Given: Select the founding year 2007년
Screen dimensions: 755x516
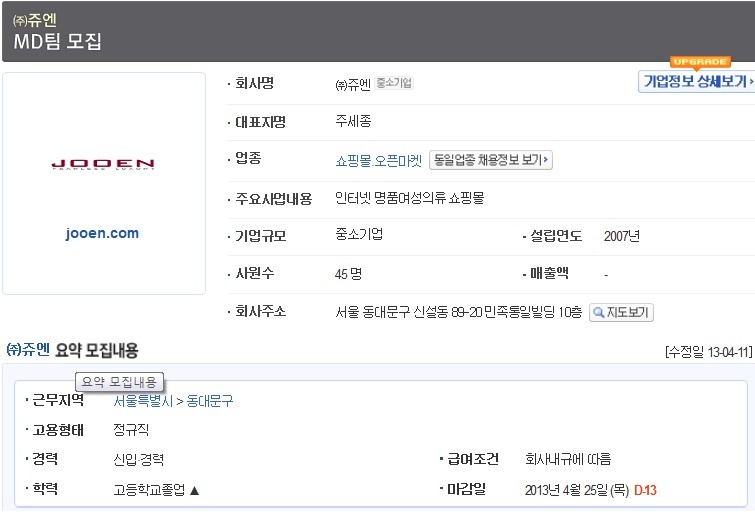Looking at the screenshot, I should [622, 236].
